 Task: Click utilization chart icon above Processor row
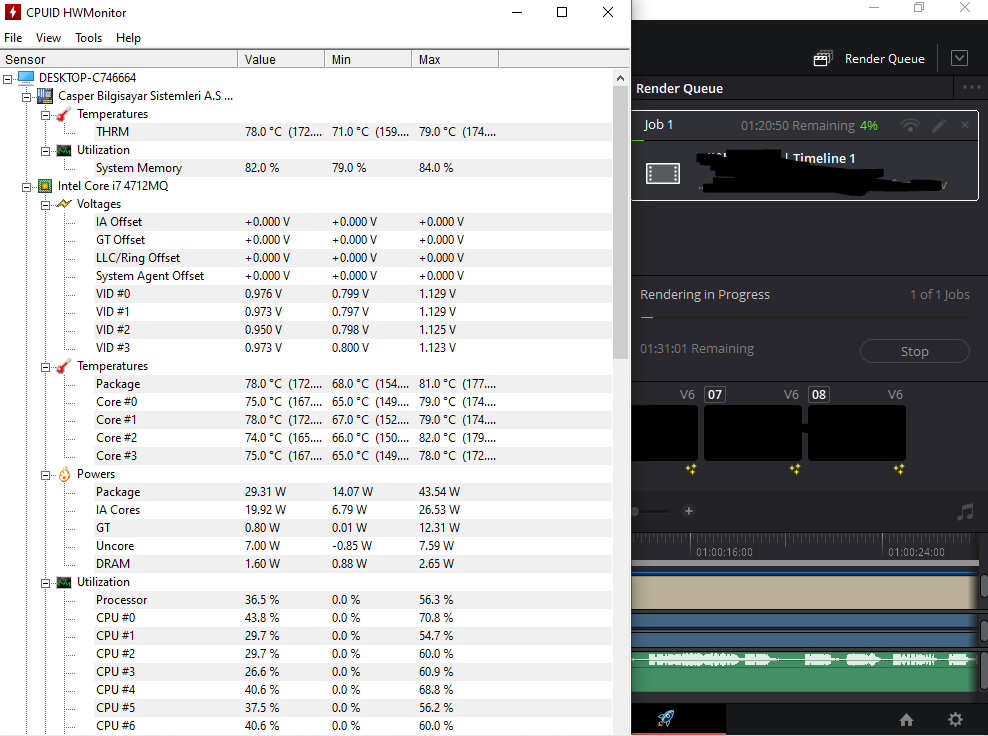click(64, 582)
